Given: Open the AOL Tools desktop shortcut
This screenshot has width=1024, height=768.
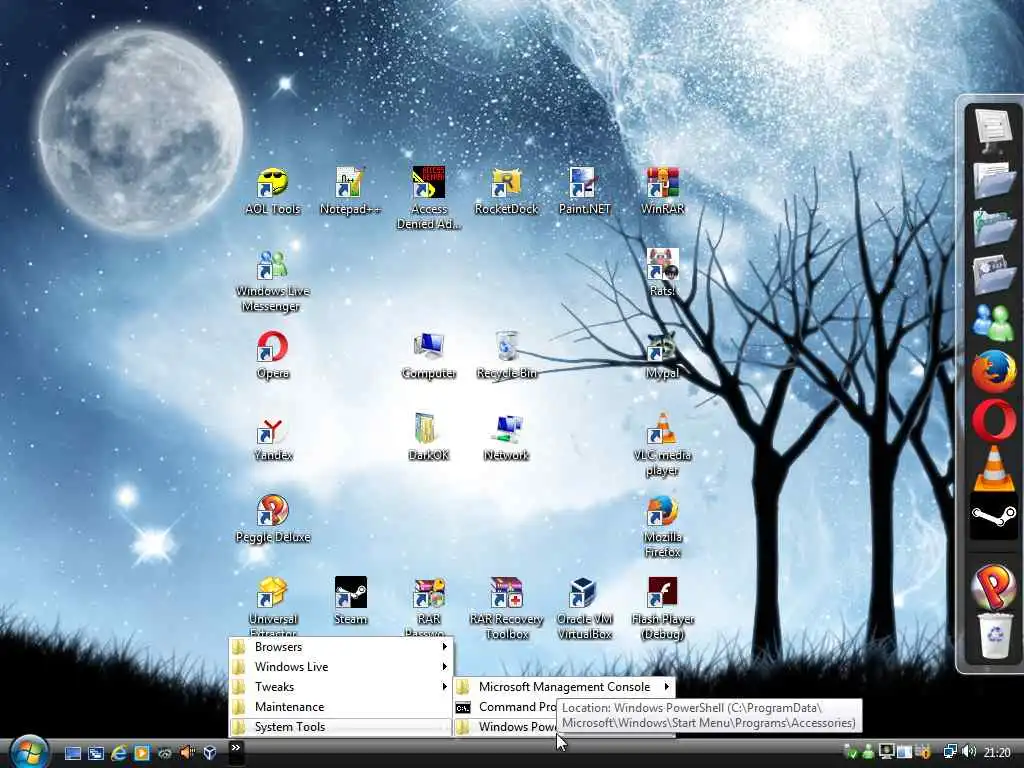Looking at the screenshot, I should click(x=273, y=191).
